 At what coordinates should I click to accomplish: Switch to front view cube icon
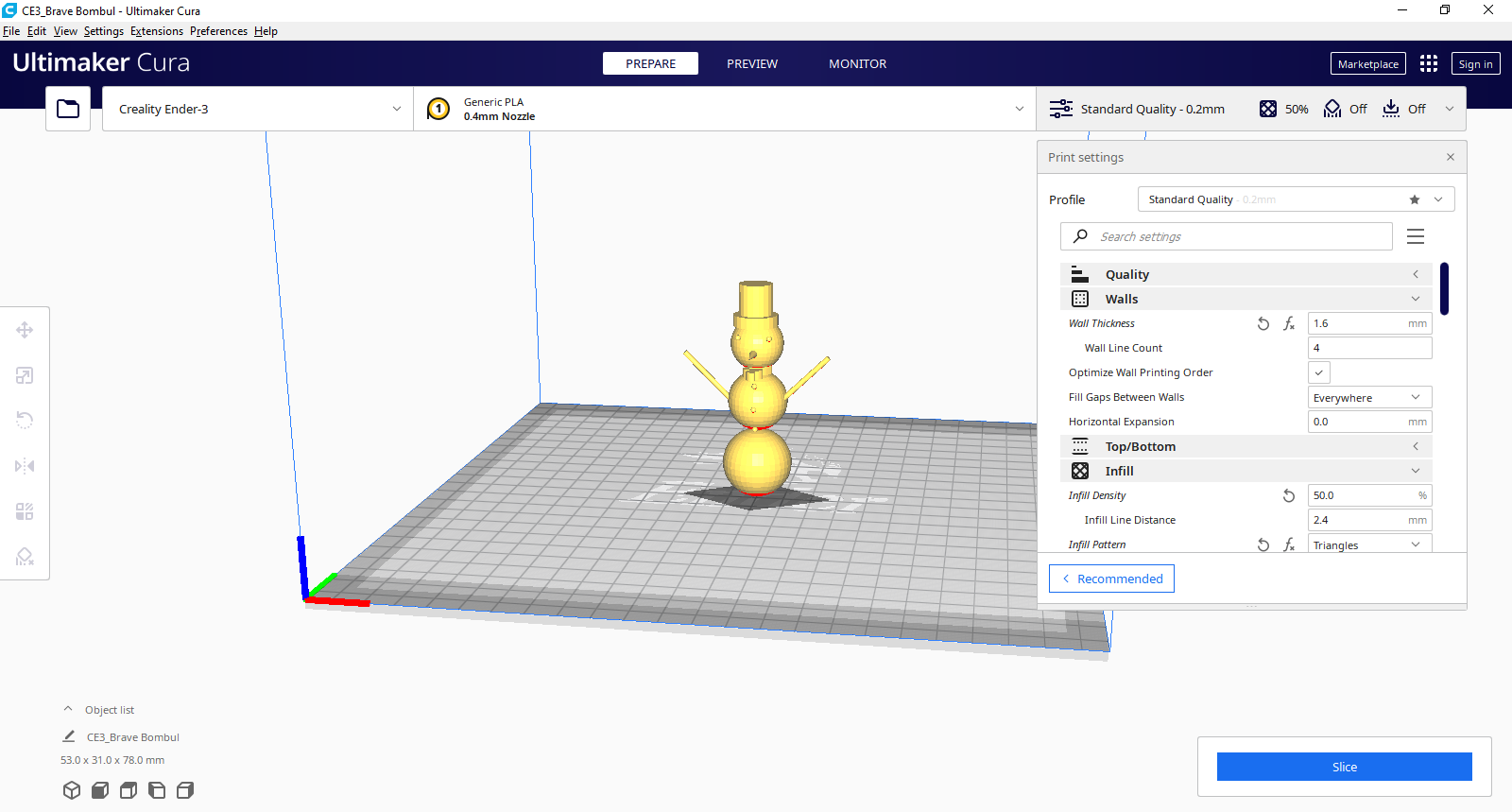tap(100, 790)
